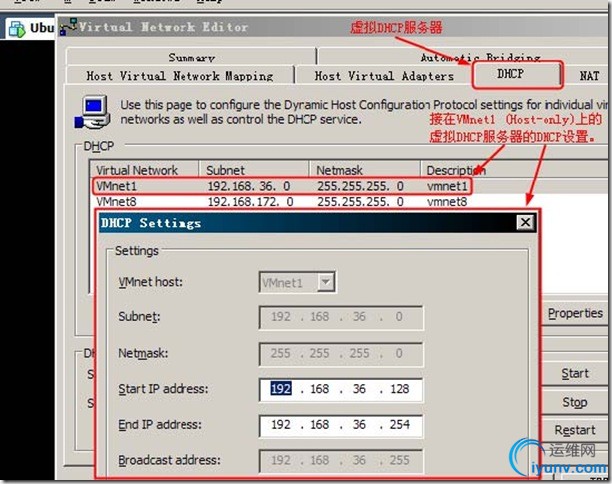Click the Start DHCP service button

click(x=575, y=373)
